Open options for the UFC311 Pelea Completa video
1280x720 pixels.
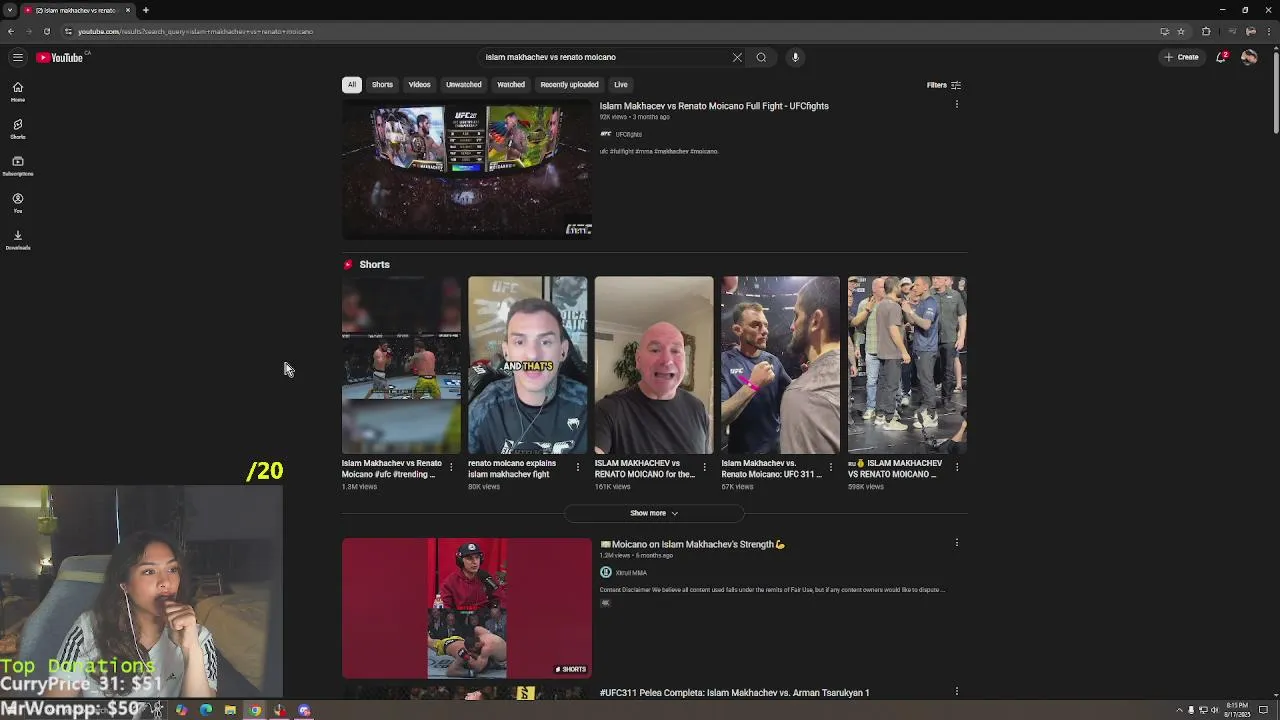point(956,691)
